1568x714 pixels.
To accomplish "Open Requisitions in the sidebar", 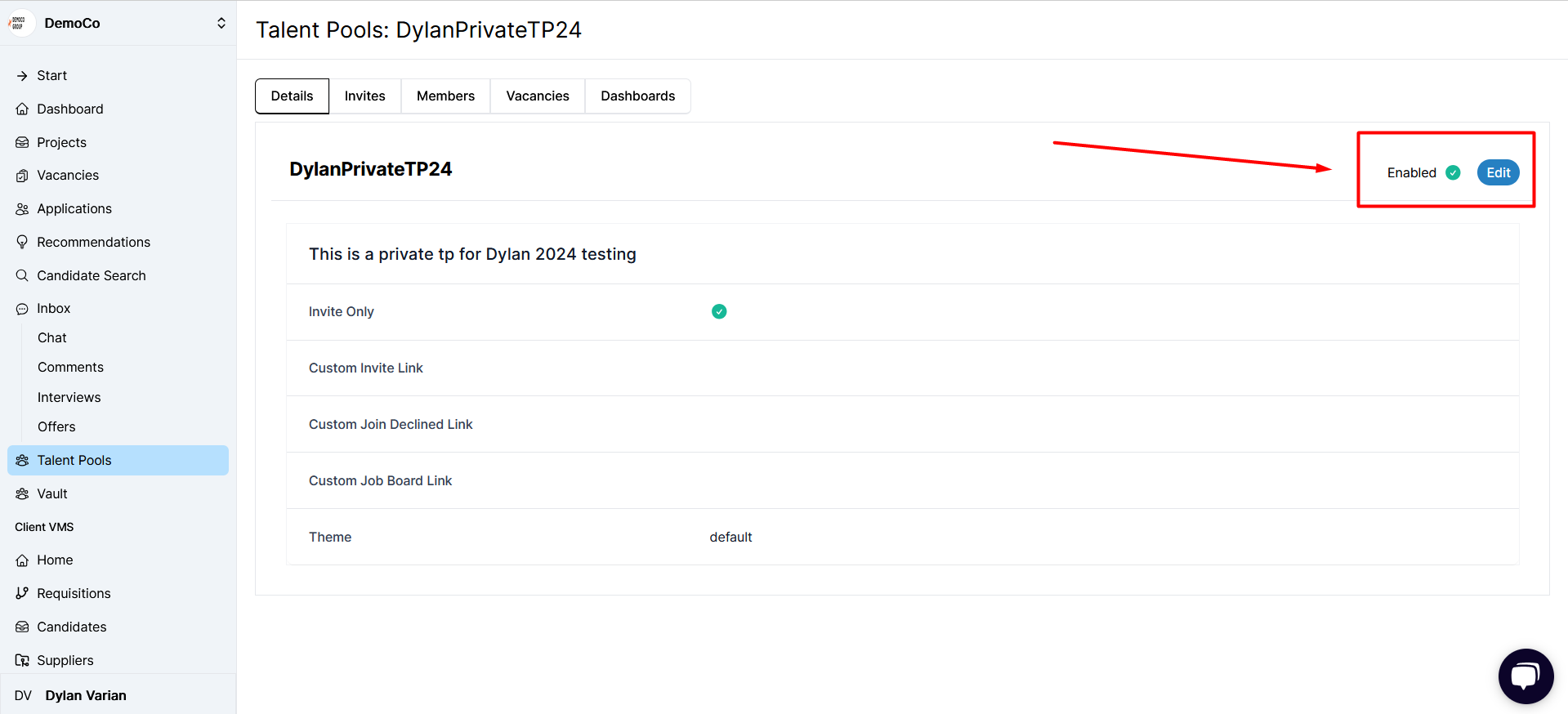I will point(118,593).
